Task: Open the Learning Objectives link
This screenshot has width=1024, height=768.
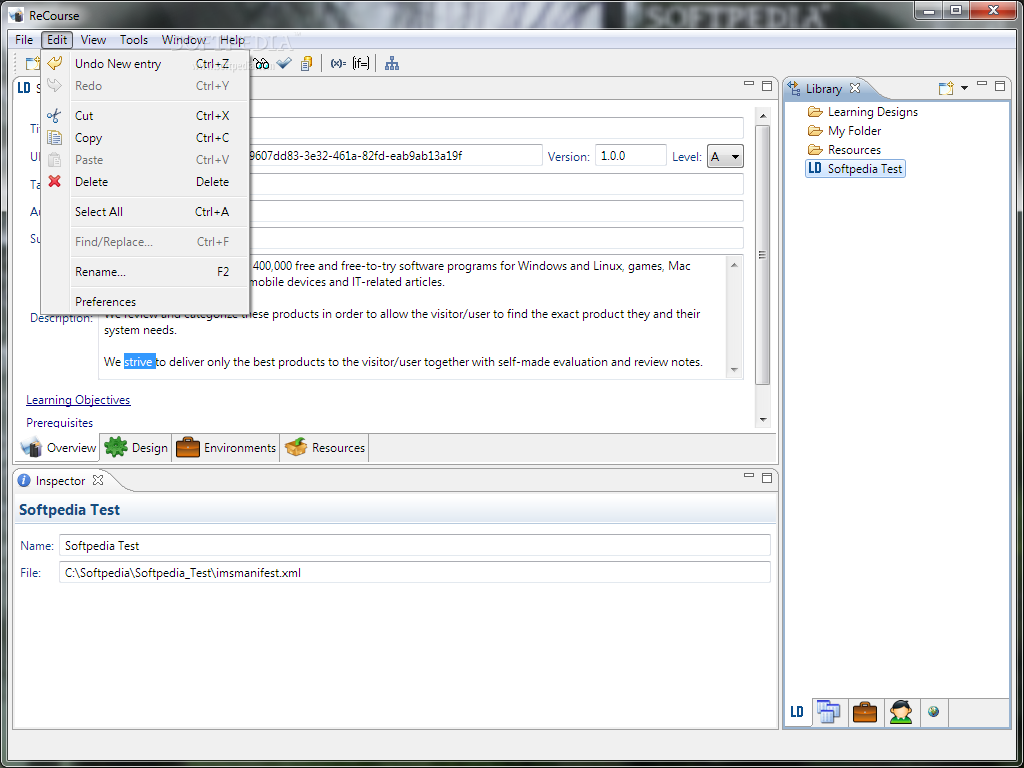Action: point(78,400)
